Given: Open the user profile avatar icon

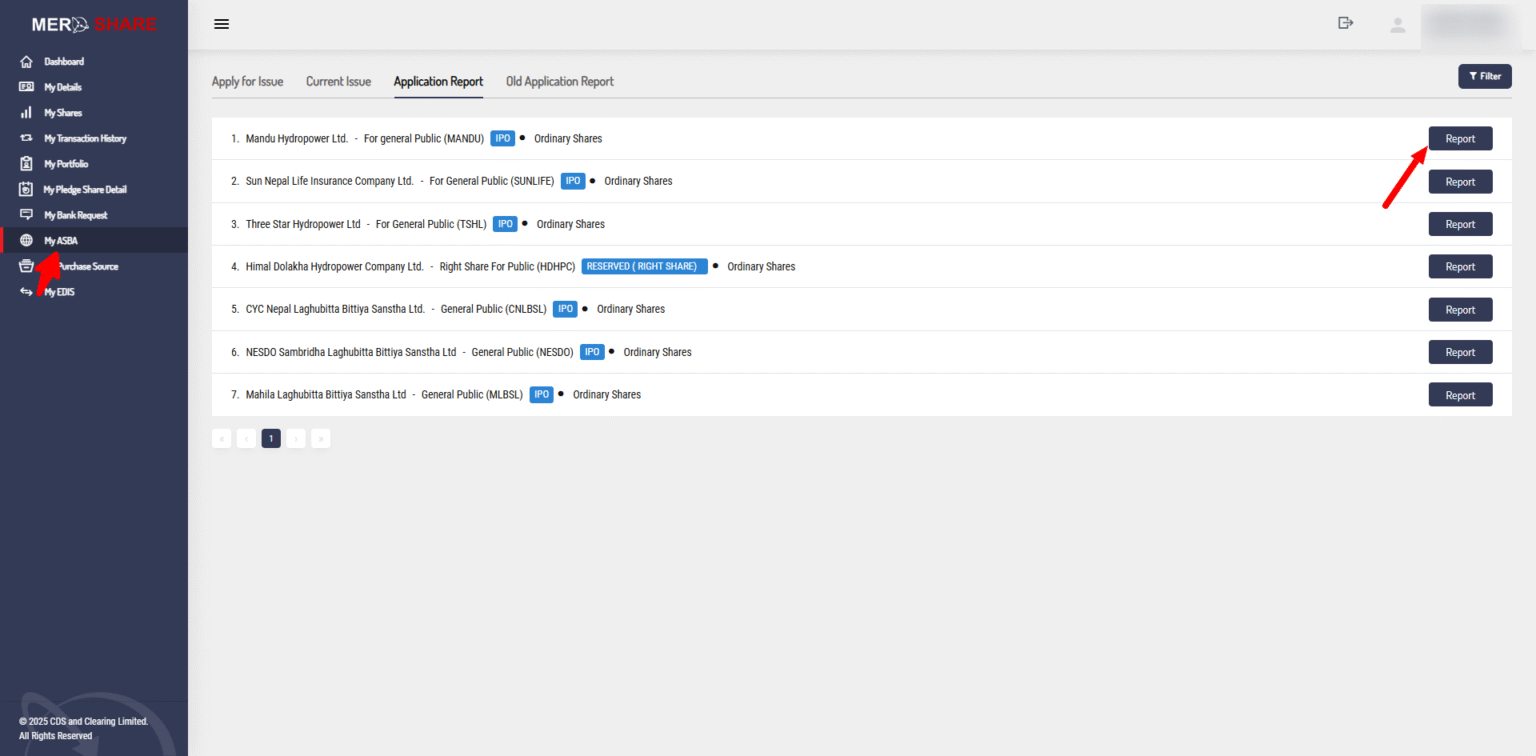Looking at the screenshot, I should (1398, 25).
